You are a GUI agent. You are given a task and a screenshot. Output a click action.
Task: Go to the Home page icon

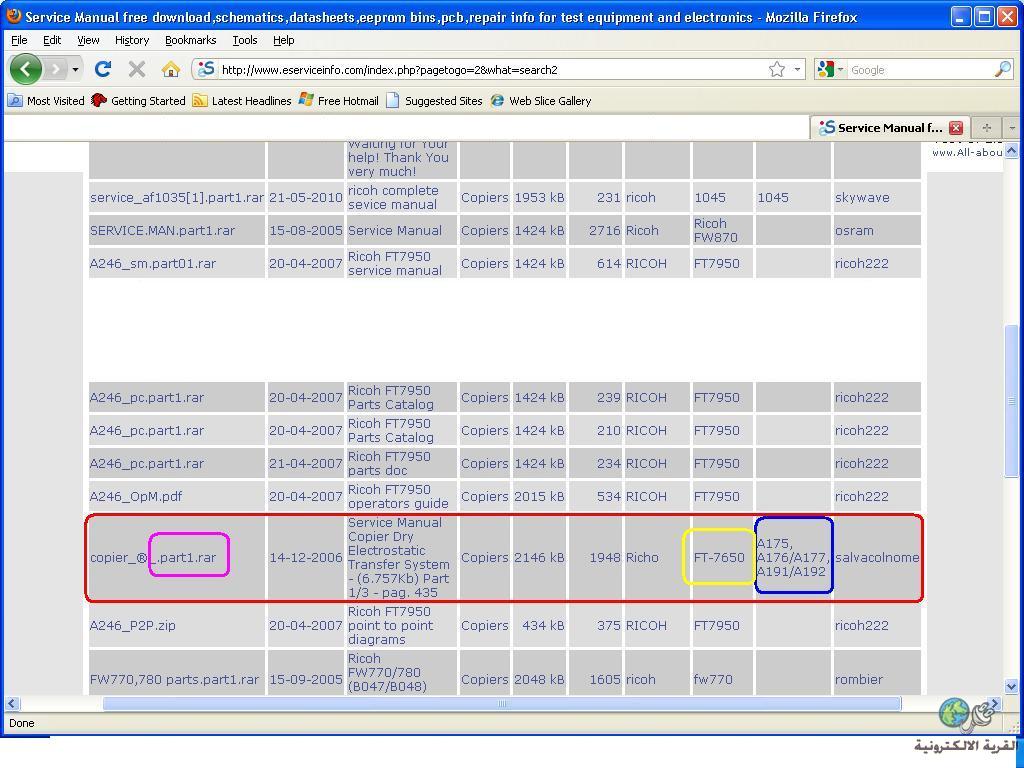(170, 69)
